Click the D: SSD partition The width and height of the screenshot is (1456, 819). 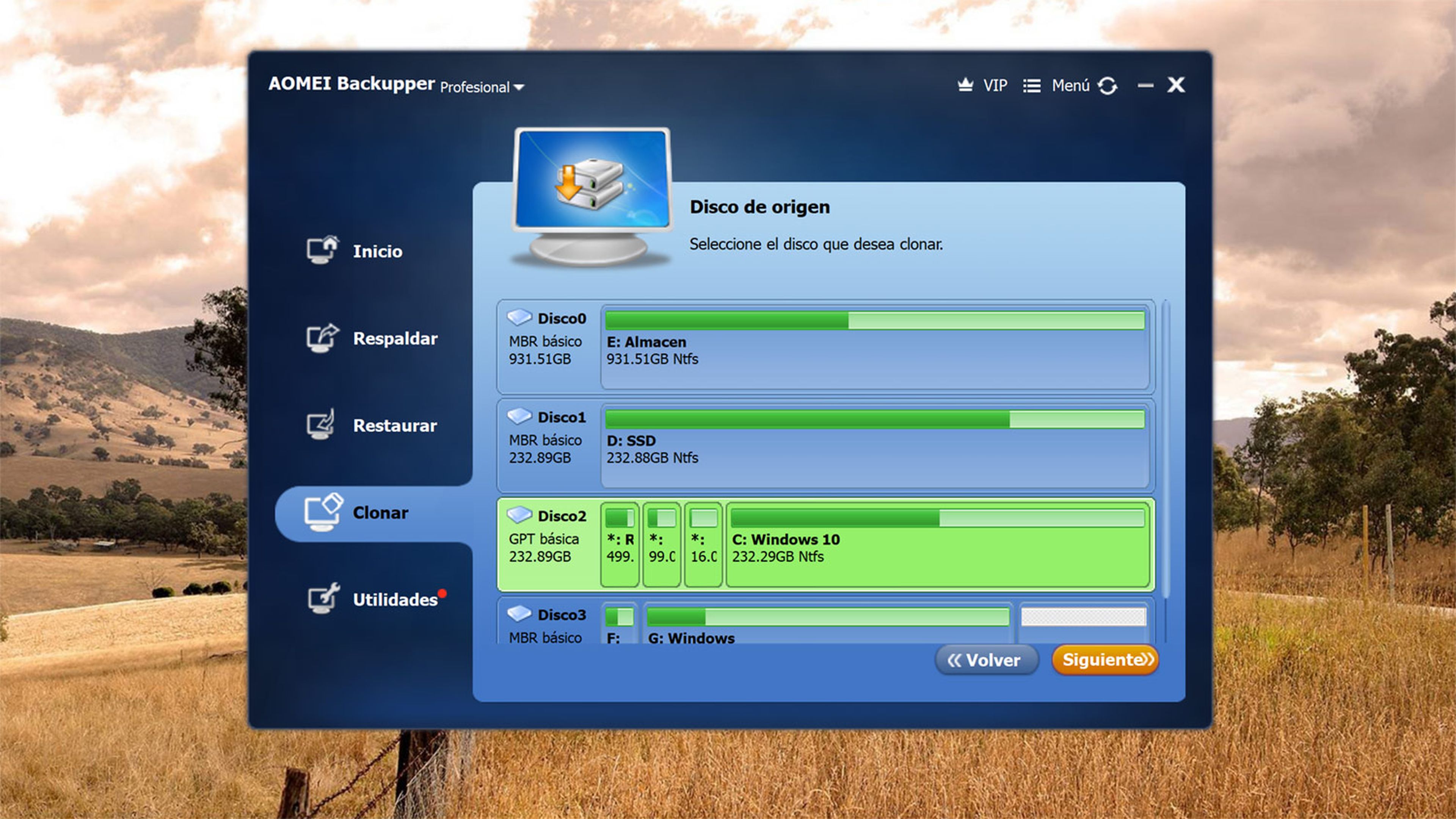tap(874, 446)
